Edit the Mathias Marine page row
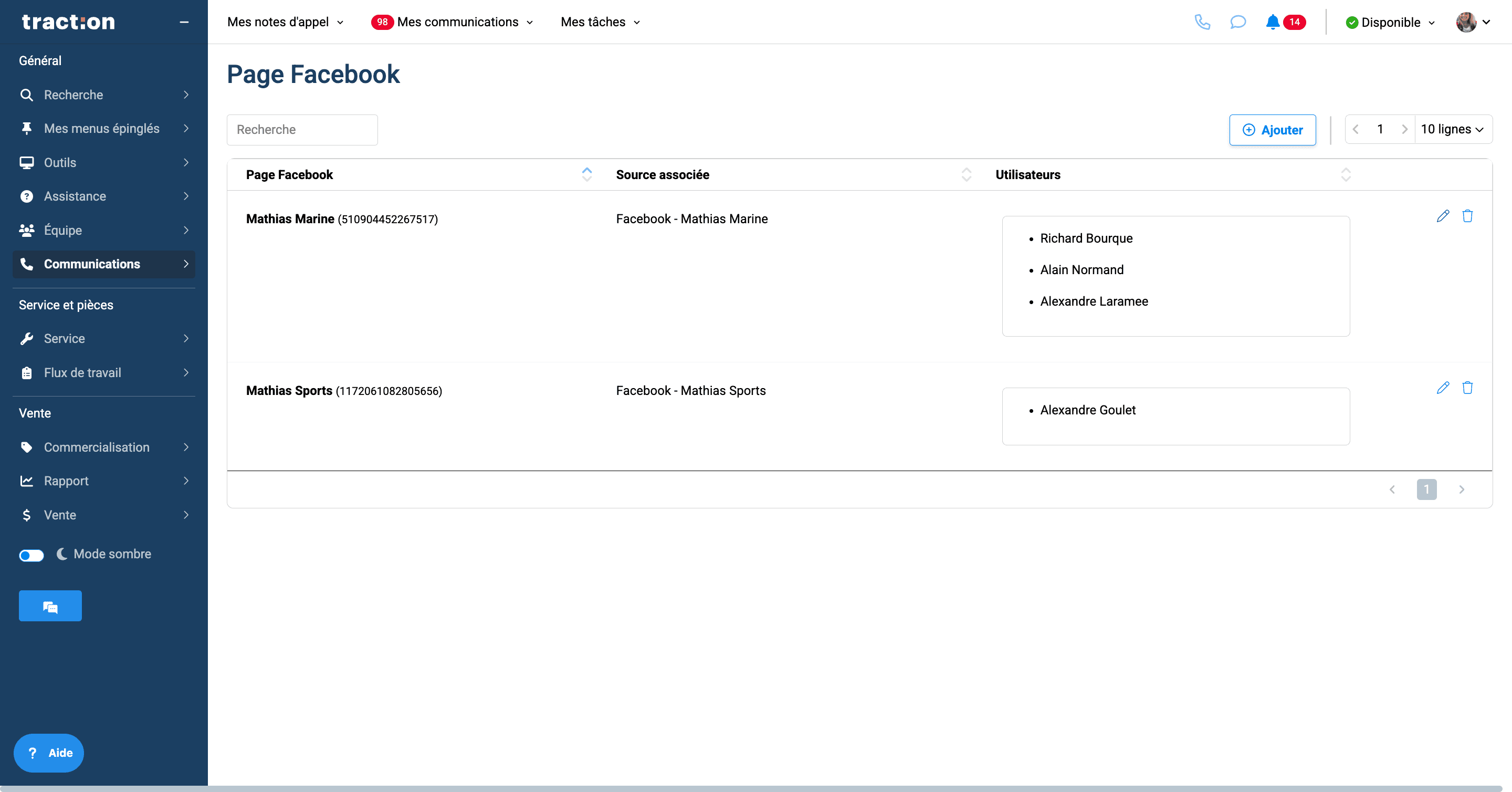 click(x=1443, y=216)
